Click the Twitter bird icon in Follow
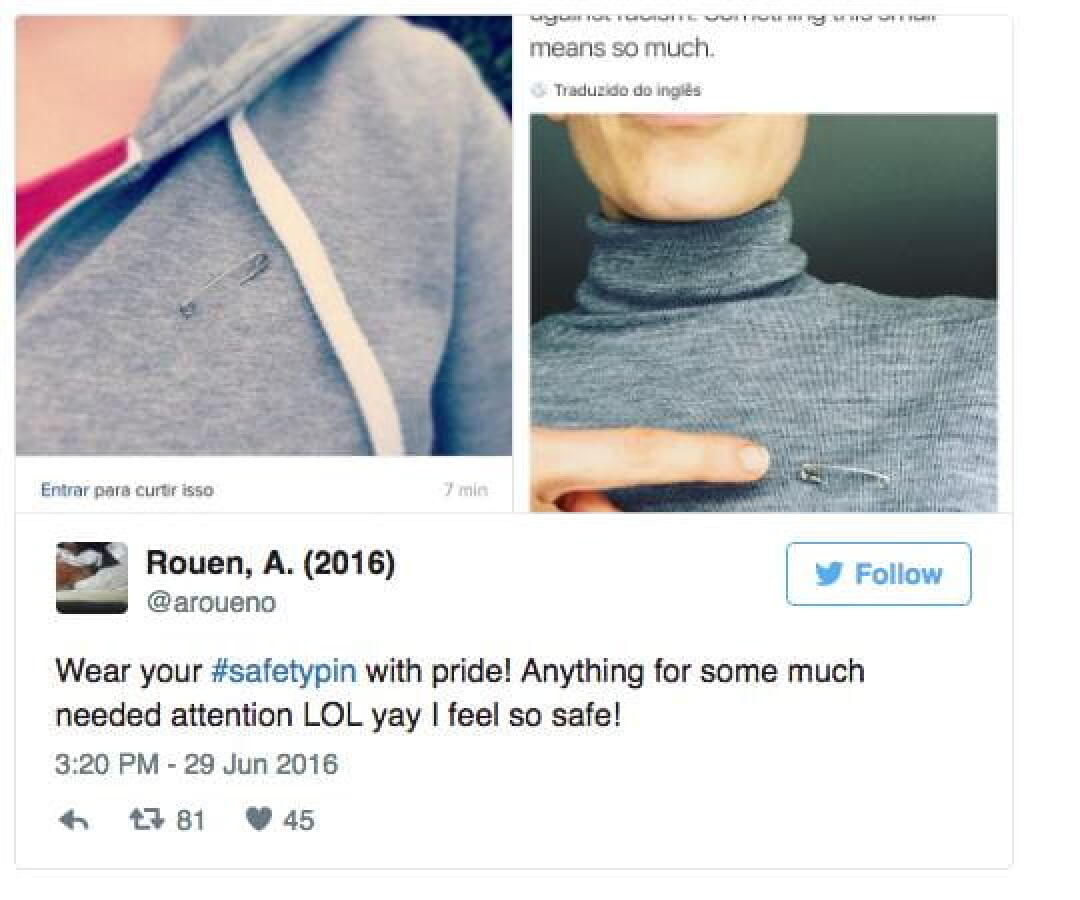This screenshot has height=900, width=1080. 829,574
